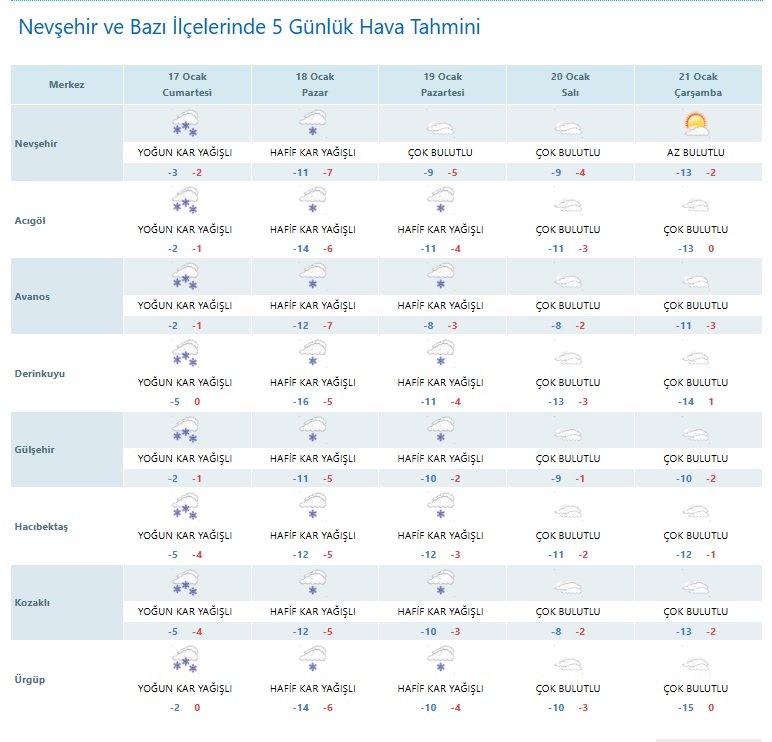This screenshot has height=742, width=772.
Task: Click Nevşehir's Wednesday AZ BULUTLU text
Action: (695, 153)
